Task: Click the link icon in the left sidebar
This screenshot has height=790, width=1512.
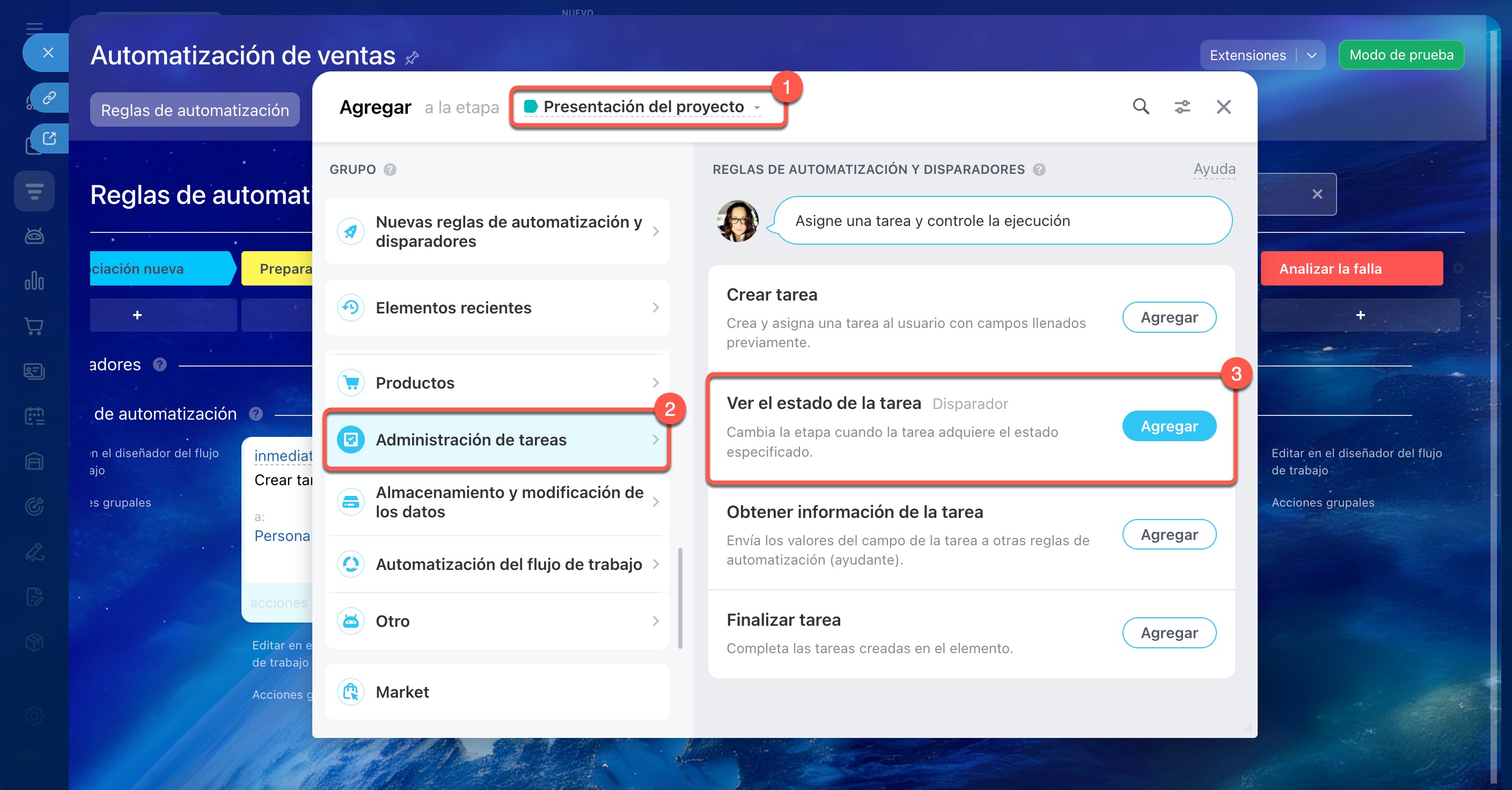Action: pyautogui.click(x=49, y=98)
